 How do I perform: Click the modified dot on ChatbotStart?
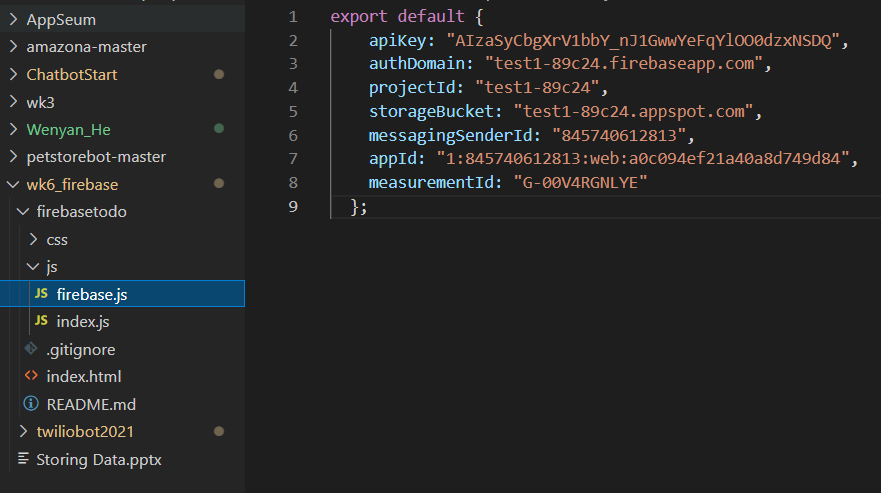(x=219, y=75)
